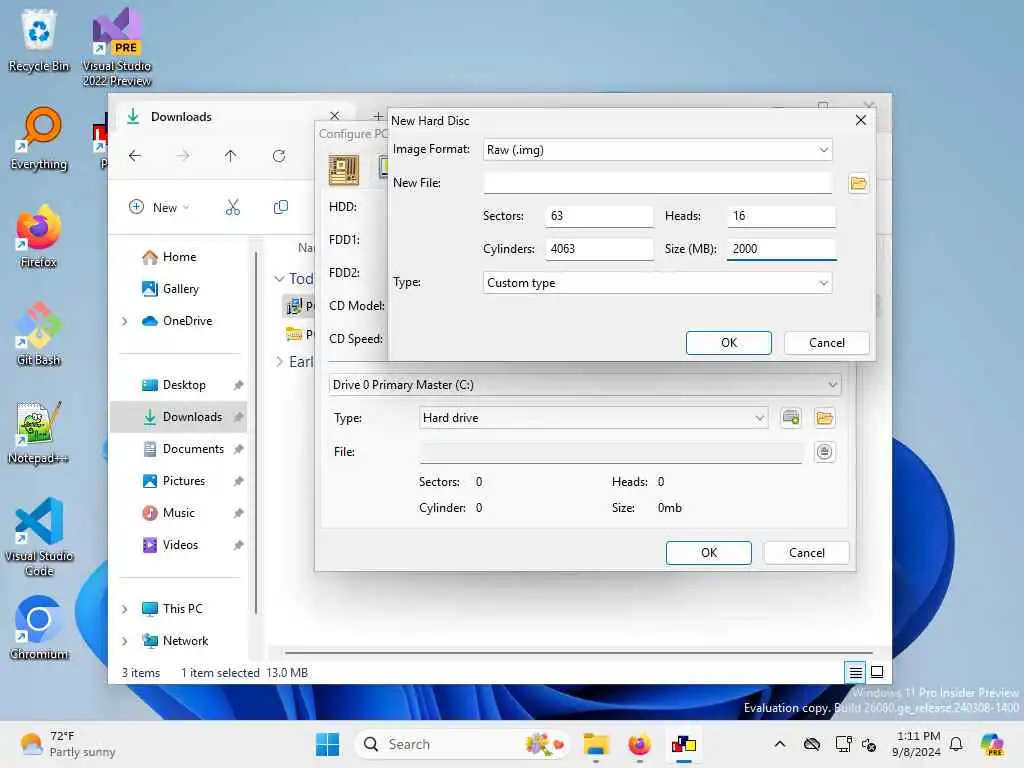Go up one folder in Explorer
Image resolution: width=1024 pixels, height=768 pixels.
(x=231, y=156)
